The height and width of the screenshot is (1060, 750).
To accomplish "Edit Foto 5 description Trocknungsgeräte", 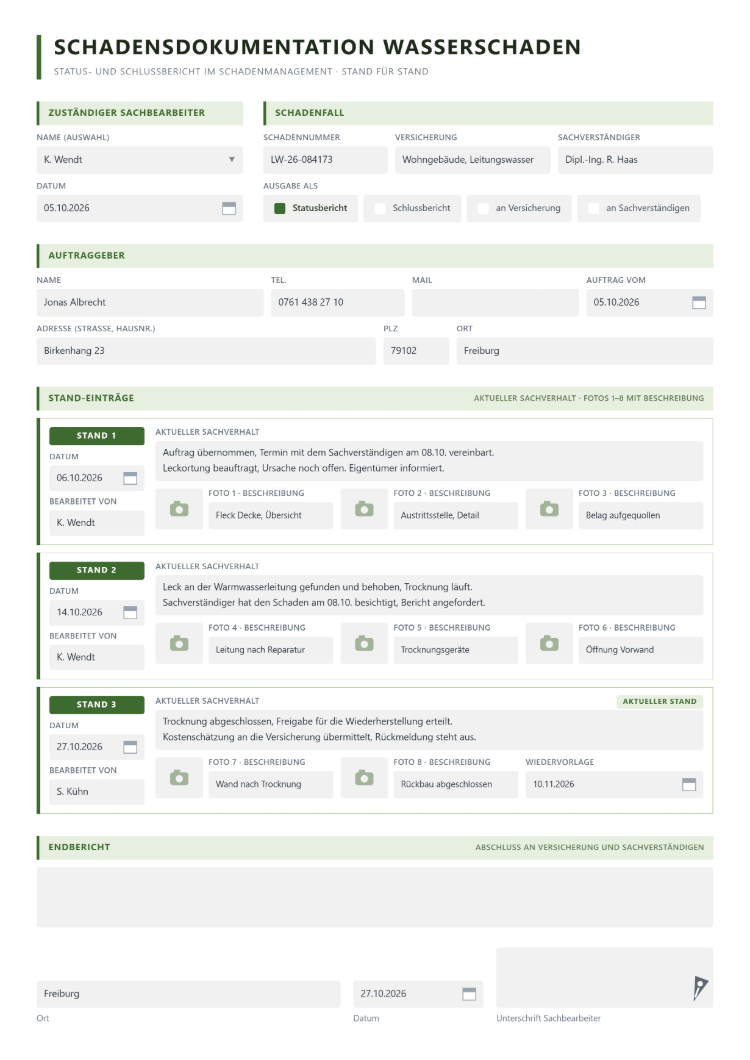I will (x=456, y=650).
